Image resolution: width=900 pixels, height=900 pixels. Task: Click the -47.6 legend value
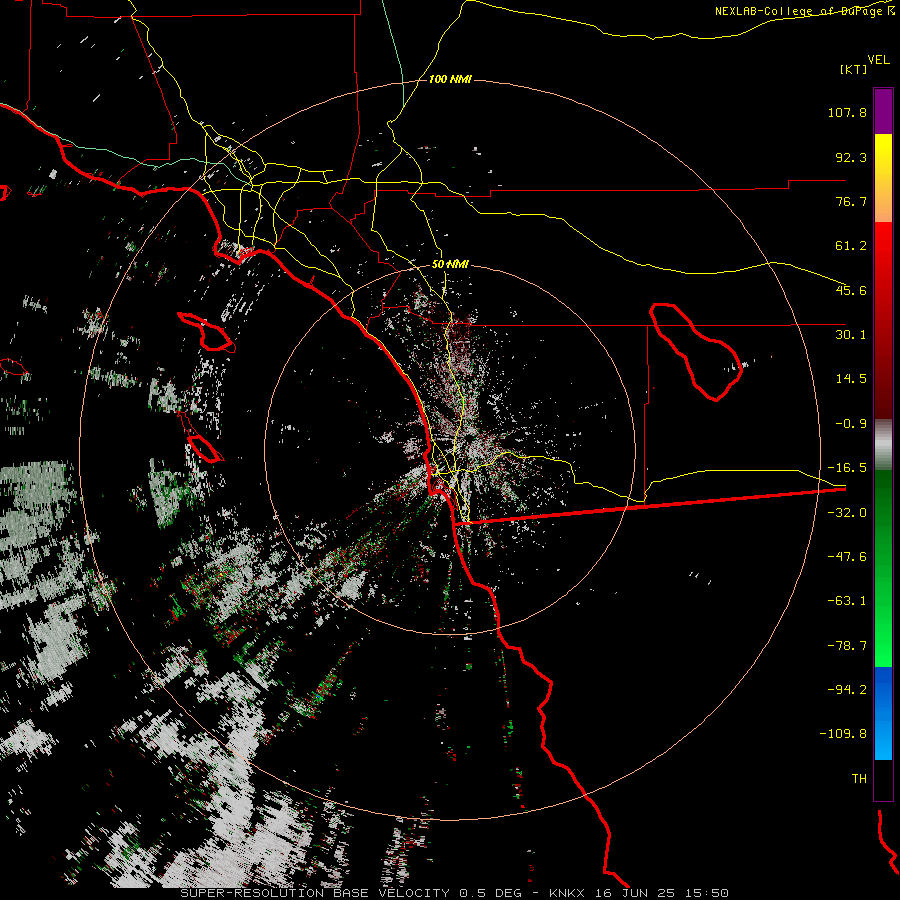tap(847, 557)
